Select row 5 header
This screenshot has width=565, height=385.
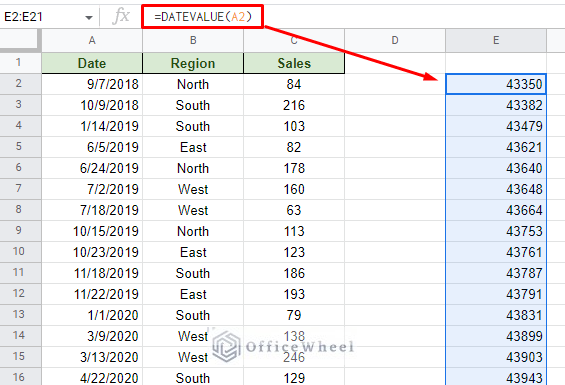(21, 147)
